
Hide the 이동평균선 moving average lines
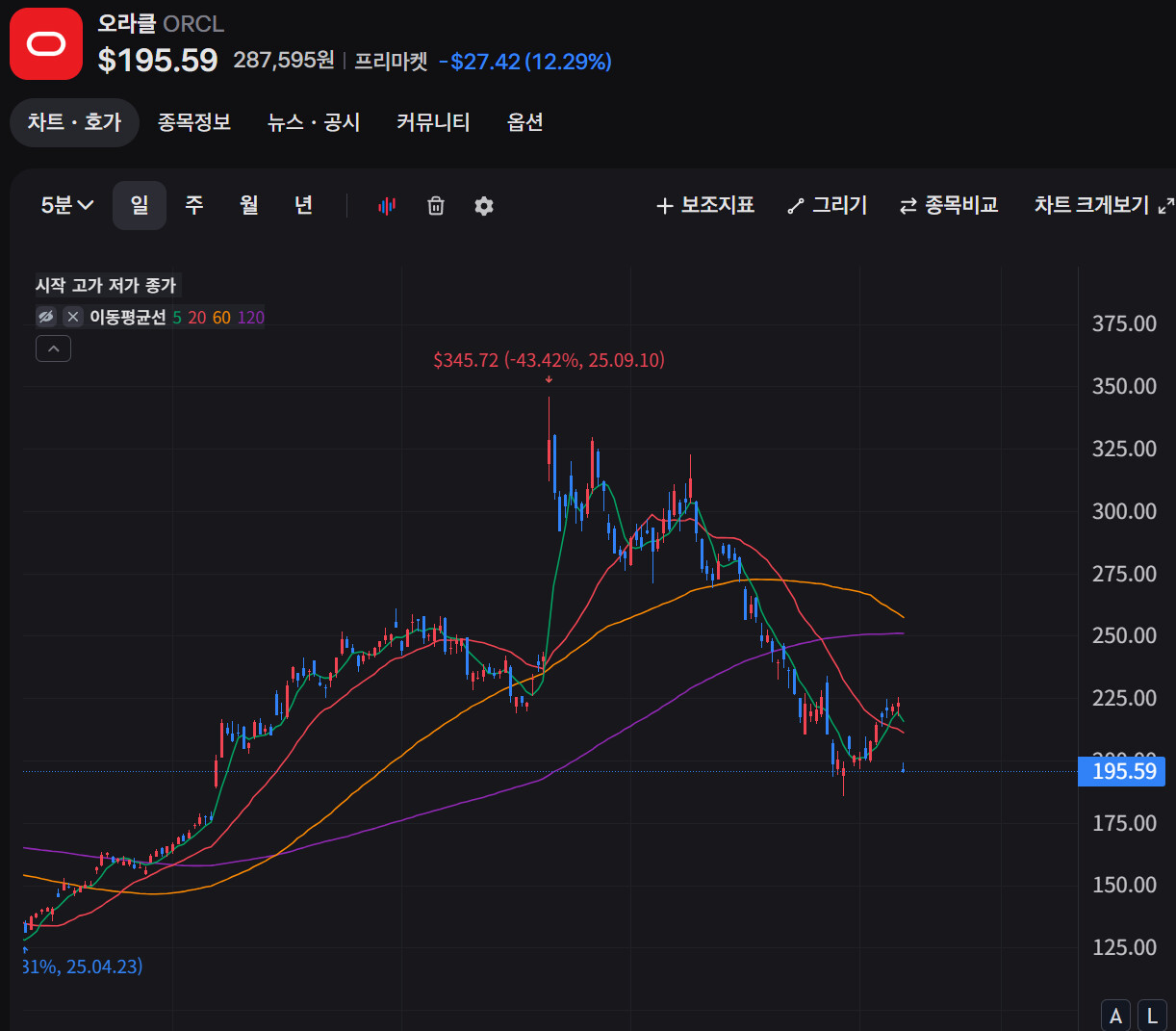click(x=46, y=317)
